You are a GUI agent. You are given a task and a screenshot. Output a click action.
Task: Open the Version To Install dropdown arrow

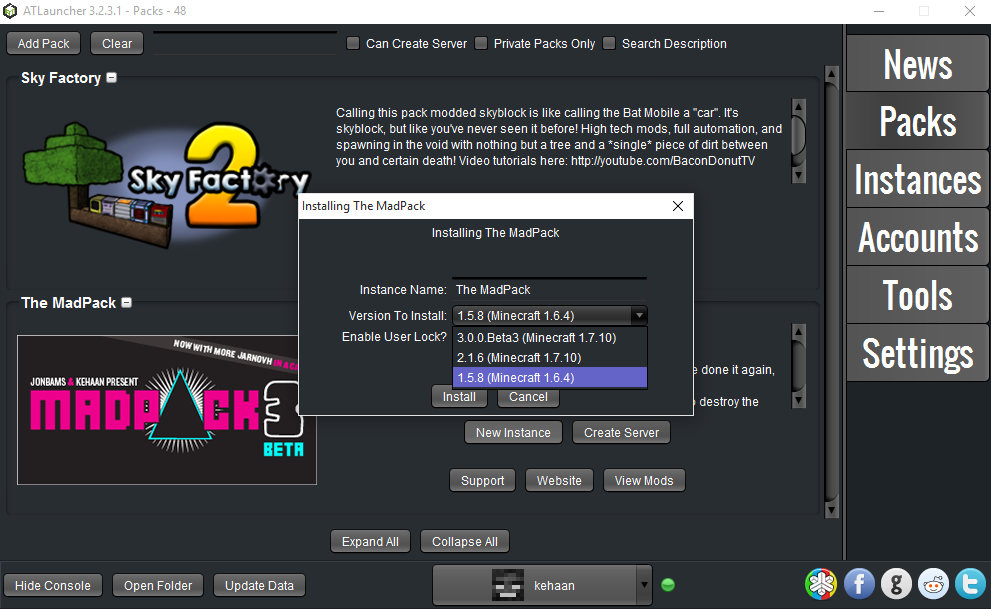point(639,315)
